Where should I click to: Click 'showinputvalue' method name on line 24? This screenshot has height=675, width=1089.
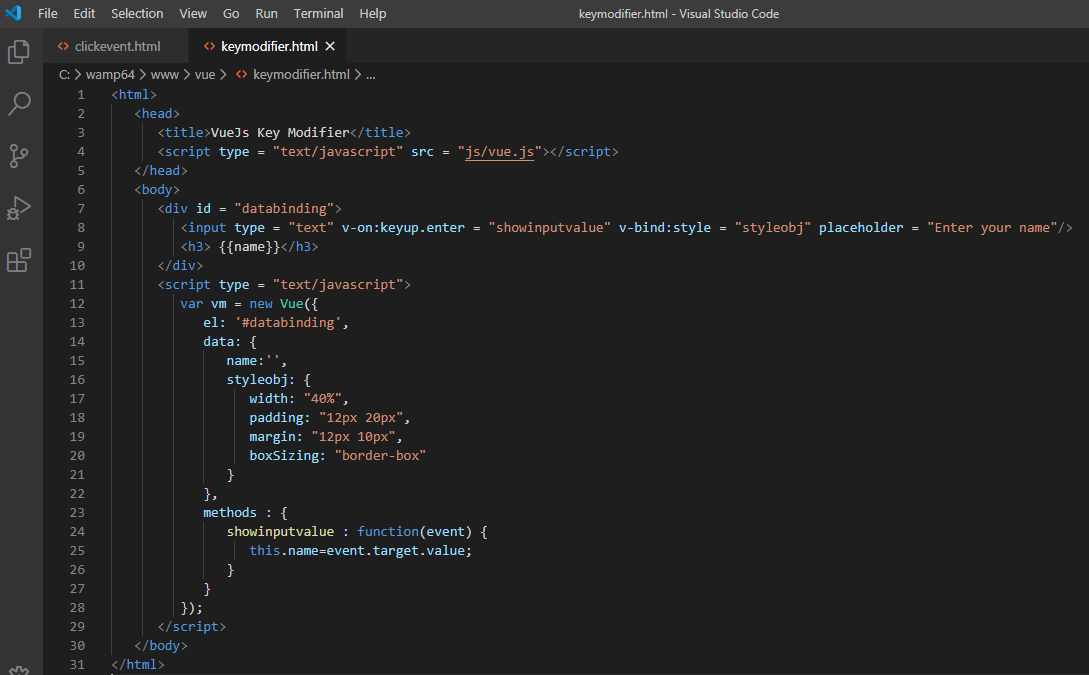[280, 531]
